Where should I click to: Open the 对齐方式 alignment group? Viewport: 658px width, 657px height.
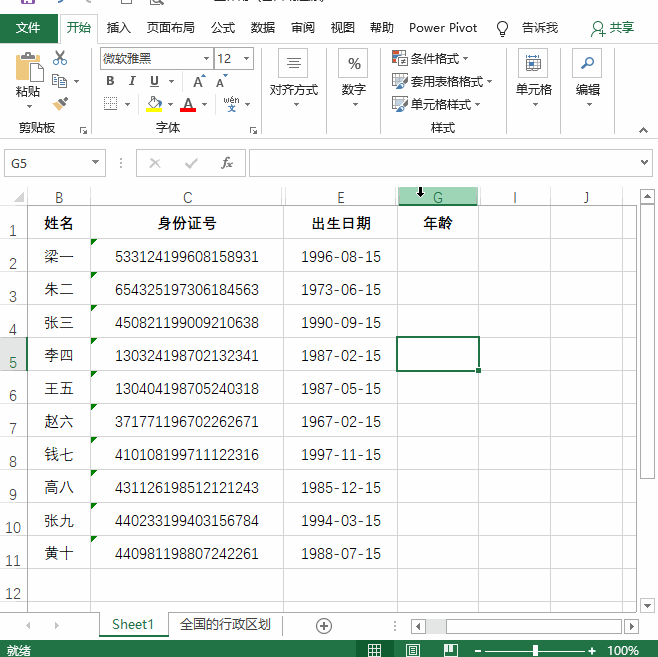click(x=294, y=80)
